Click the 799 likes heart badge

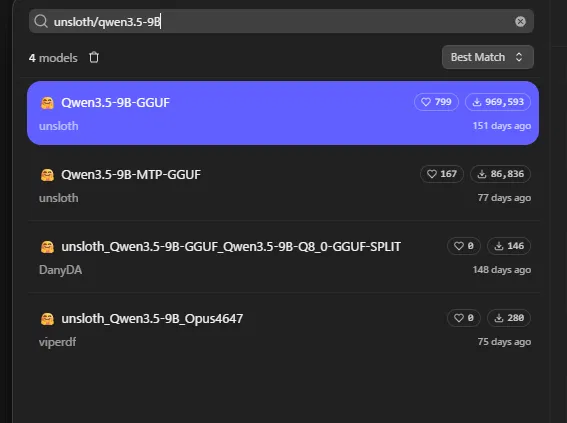click(436, 102)
